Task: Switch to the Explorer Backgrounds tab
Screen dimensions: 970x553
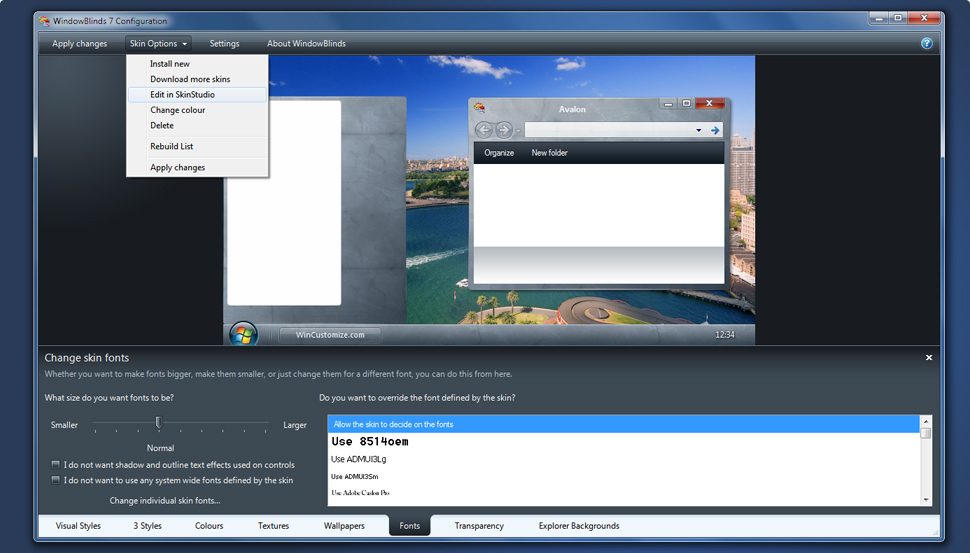Action: coord(579,526)
